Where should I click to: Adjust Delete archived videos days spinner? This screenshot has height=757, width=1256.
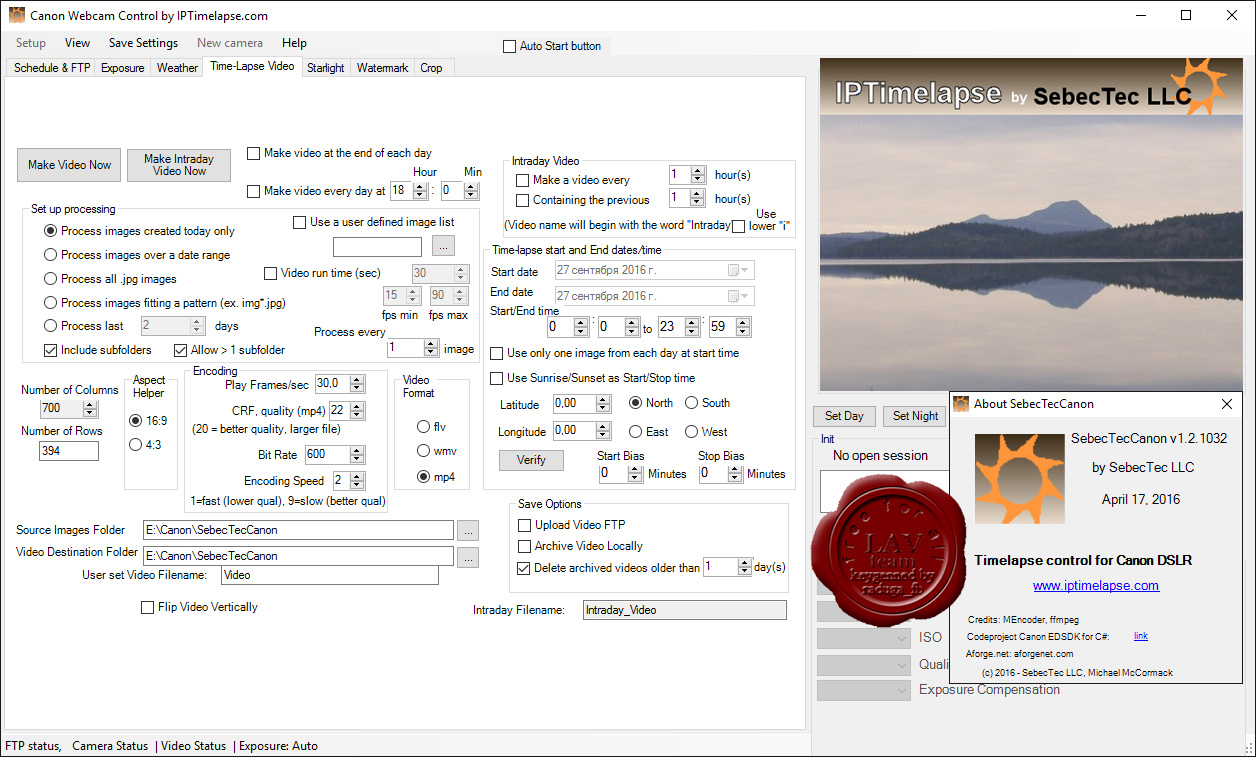pyautogui.click(x=744, y=567)
